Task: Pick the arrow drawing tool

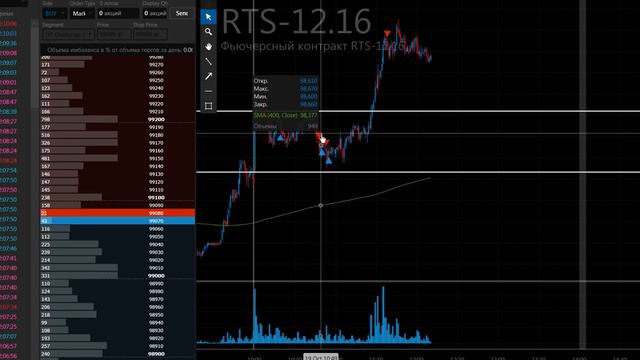Action: 209,76
